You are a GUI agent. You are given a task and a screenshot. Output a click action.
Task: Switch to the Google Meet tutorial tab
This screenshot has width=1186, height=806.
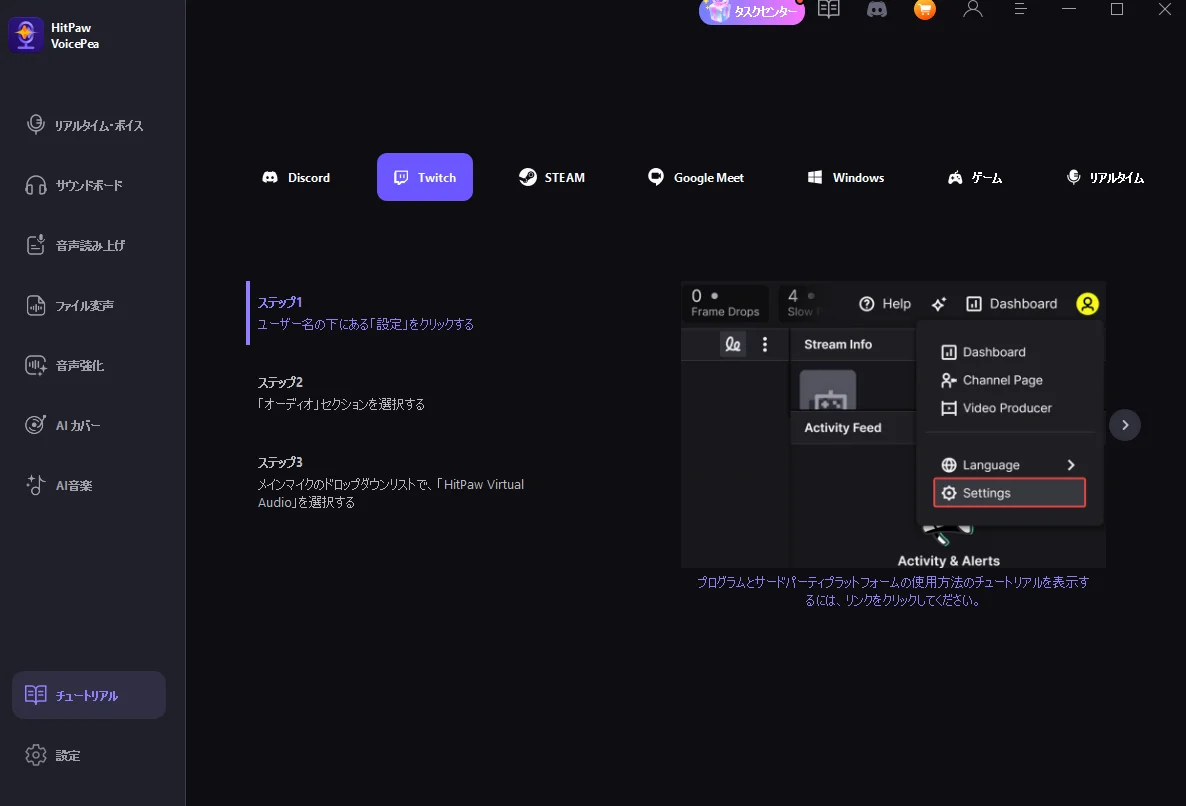[x=696, y=177]
